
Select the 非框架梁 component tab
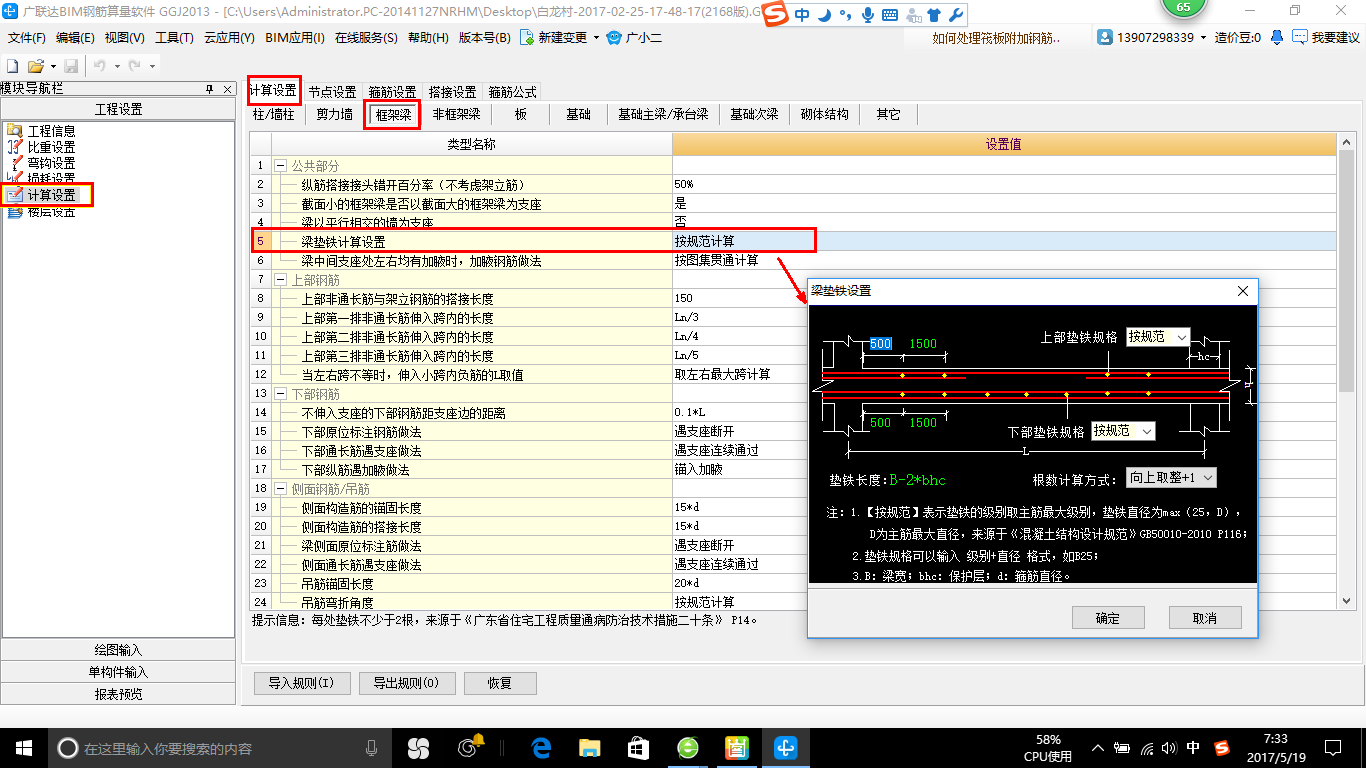tap(456, 115)
